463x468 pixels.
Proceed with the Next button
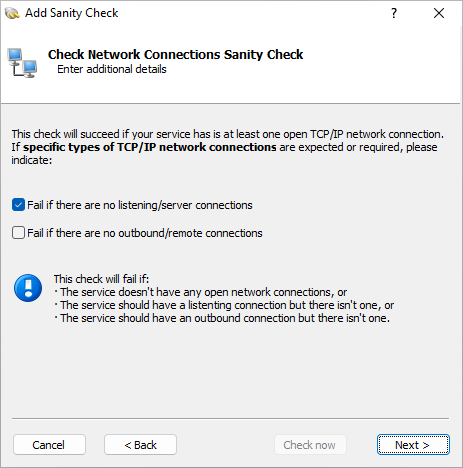pos(413,445)
